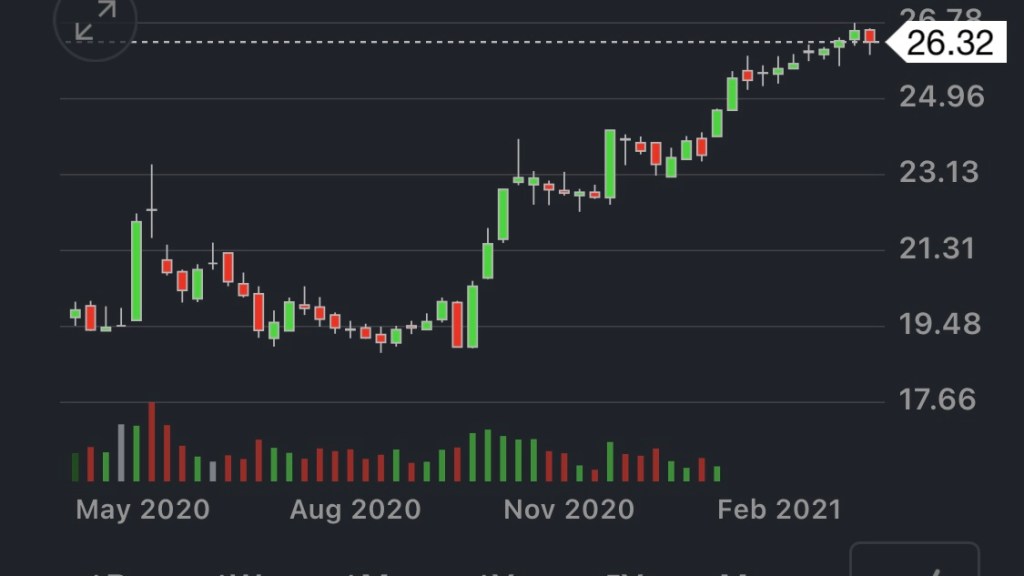The height and width of the screenshot is (576, 1024).
Task: Click the current price label 26.32
Action: coord(950,43)
